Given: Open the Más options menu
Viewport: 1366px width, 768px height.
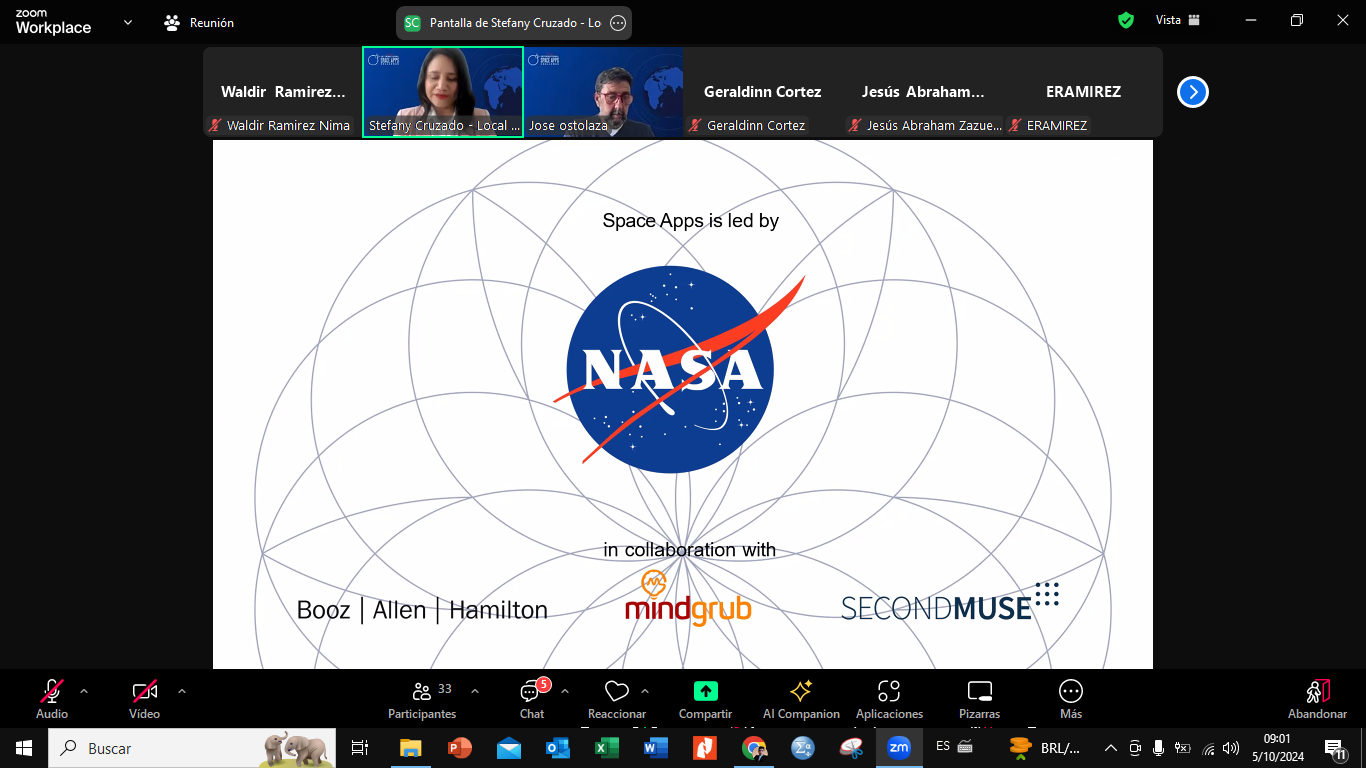Looking at the screenshot, I should pyautogui.click(x=1071, y=698).
